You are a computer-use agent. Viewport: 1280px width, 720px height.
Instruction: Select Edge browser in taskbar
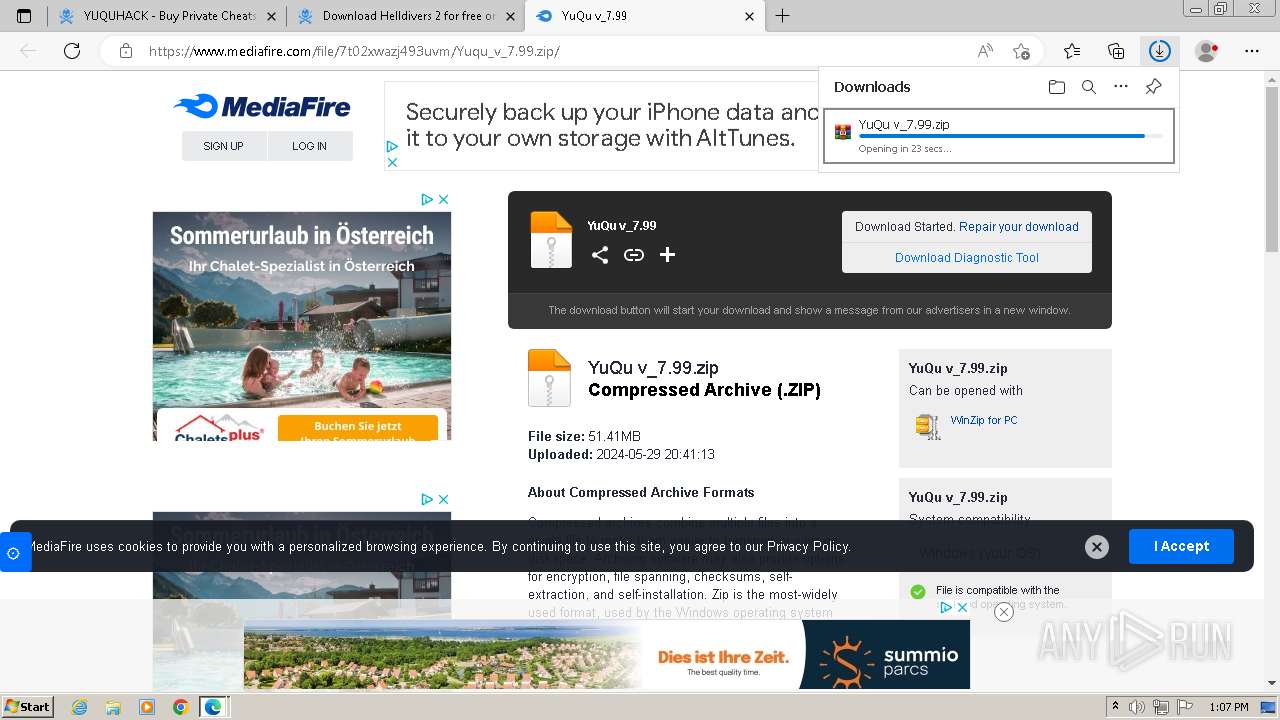pos(213,707)
